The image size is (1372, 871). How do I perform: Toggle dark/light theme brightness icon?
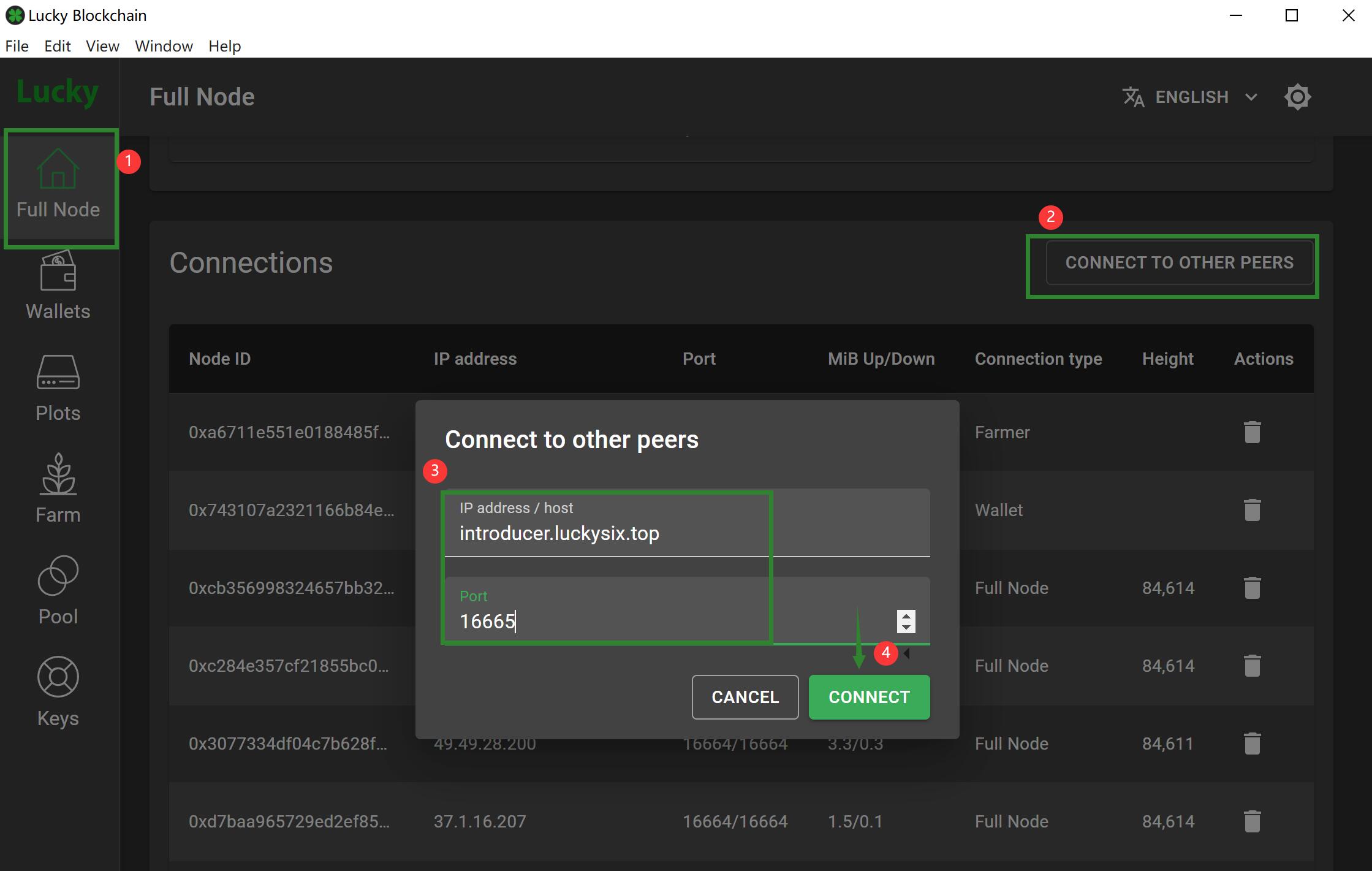(x=1297, y=97)
